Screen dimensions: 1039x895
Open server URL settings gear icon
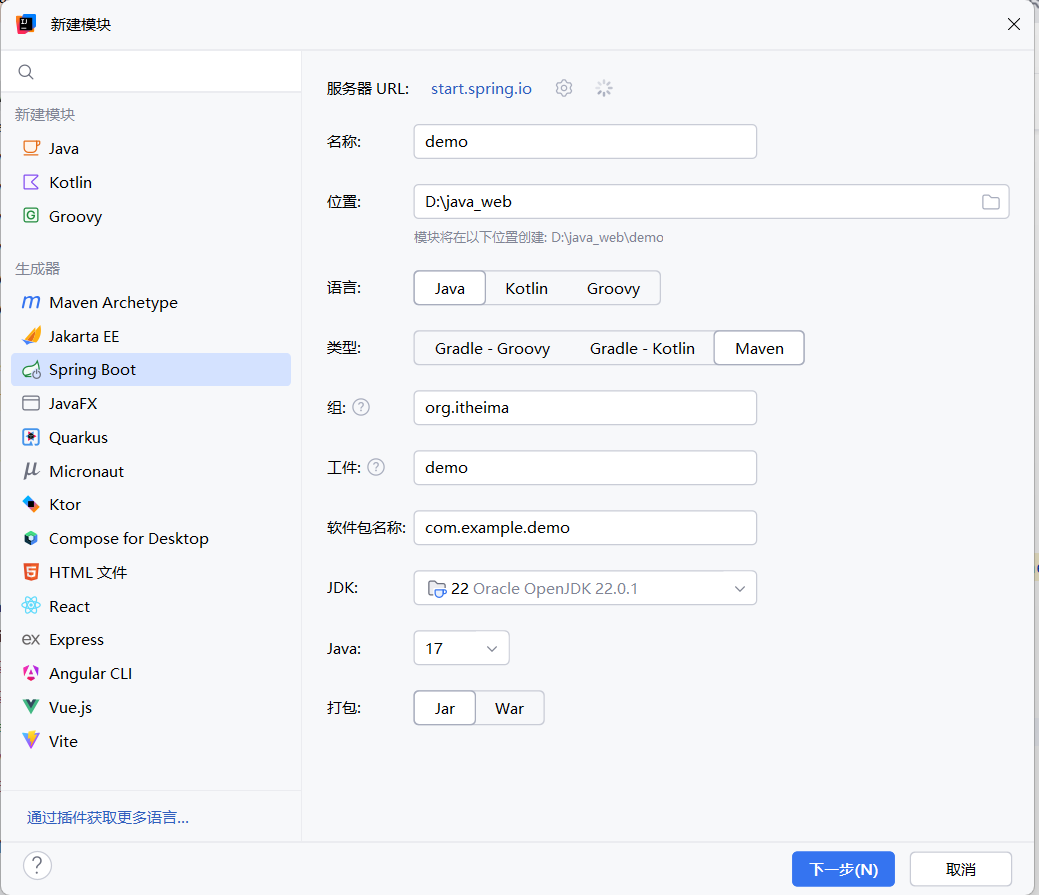coord(563,88)
